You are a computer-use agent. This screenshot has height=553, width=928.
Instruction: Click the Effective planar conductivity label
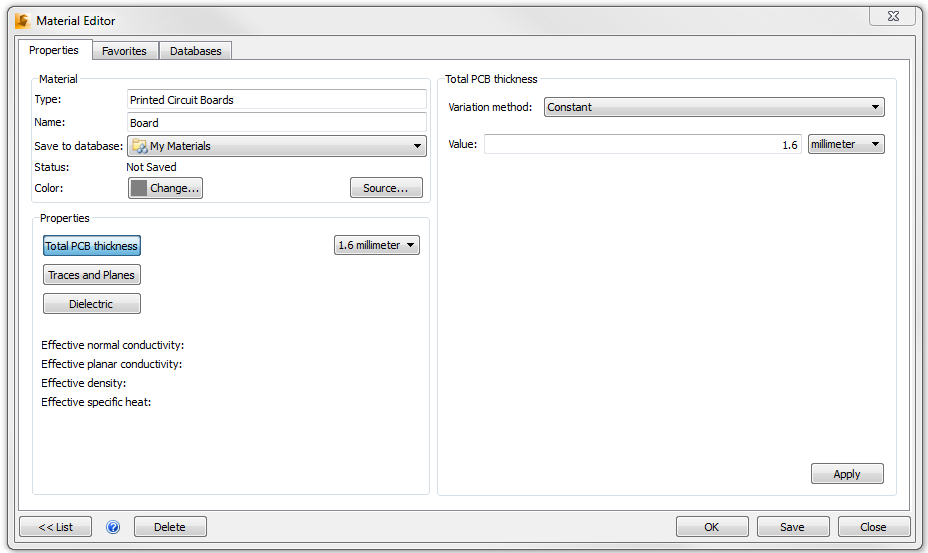click(x=111, y=364)
